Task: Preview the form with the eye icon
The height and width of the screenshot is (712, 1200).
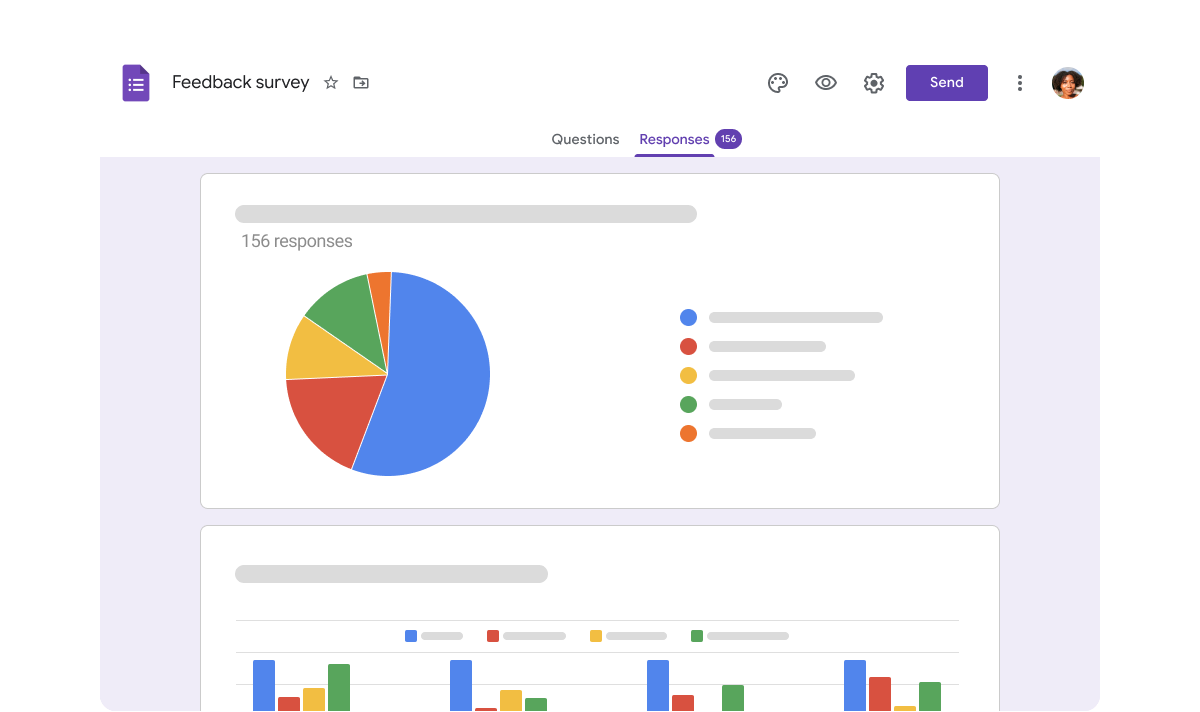Action: click(x=826, y=83)
